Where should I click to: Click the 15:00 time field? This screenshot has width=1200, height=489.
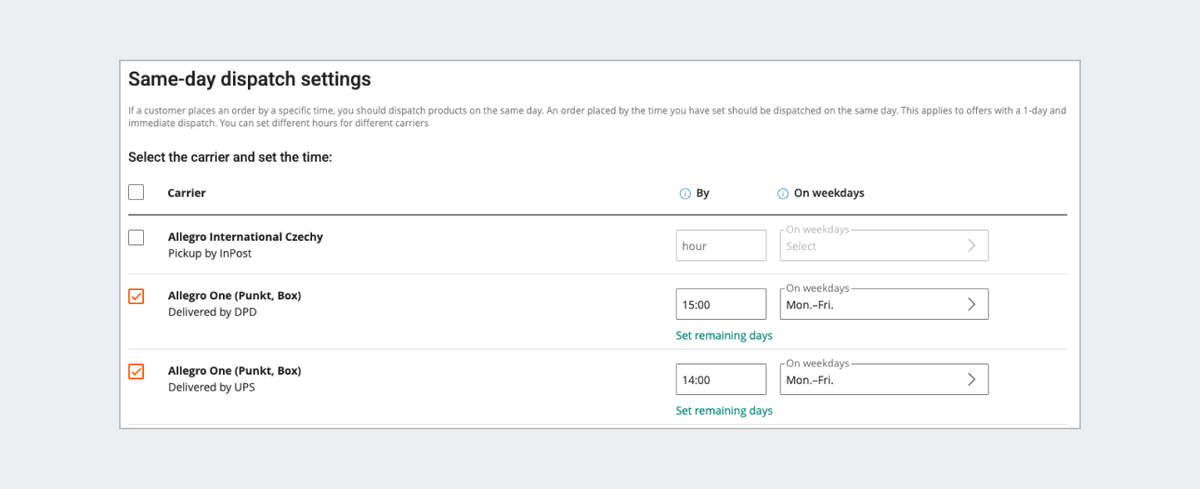tap(721, 305)
